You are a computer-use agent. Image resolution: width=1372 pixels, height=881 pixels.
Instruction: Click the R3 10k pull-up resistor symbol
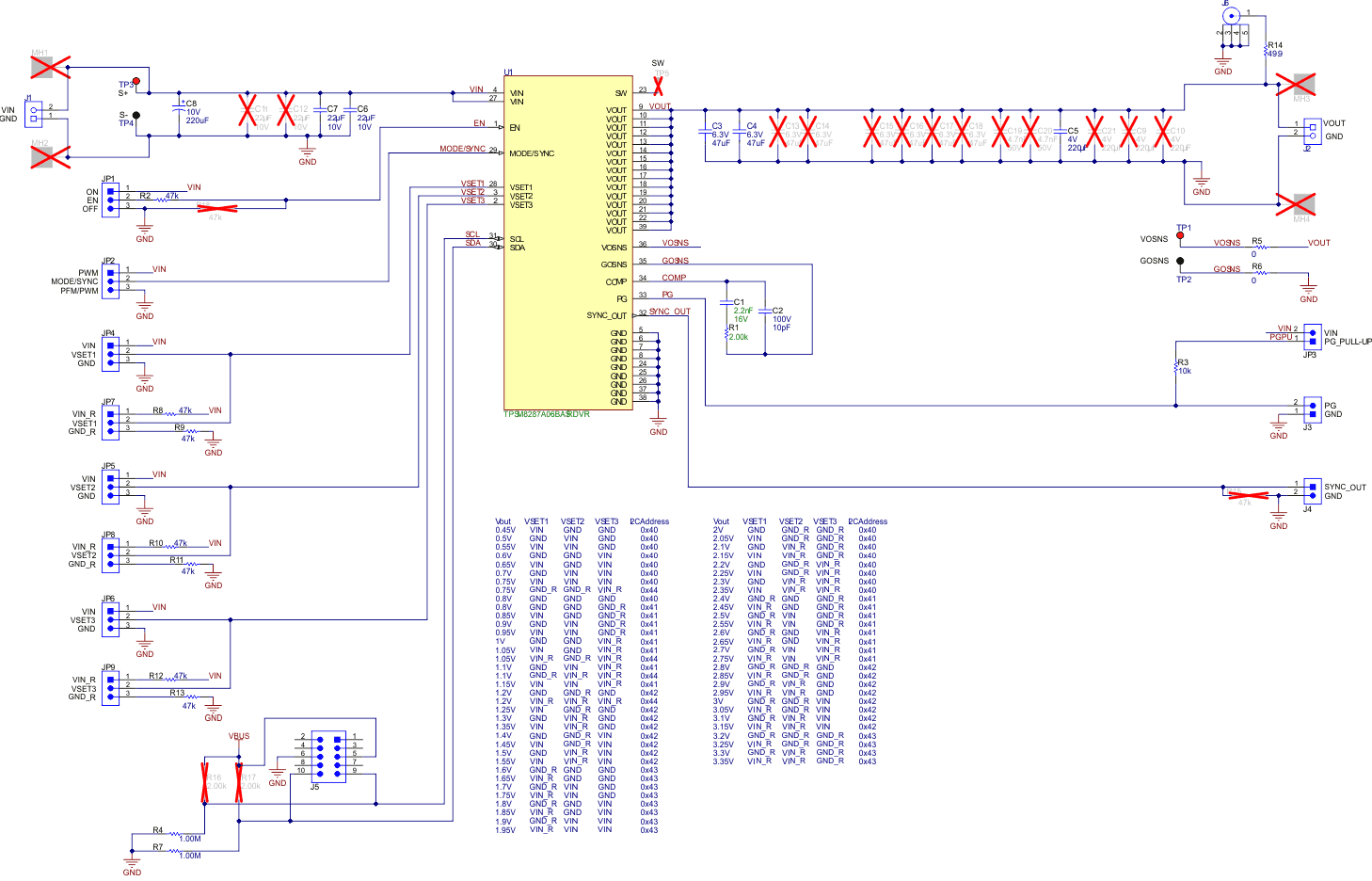(x=1176, y=367)
